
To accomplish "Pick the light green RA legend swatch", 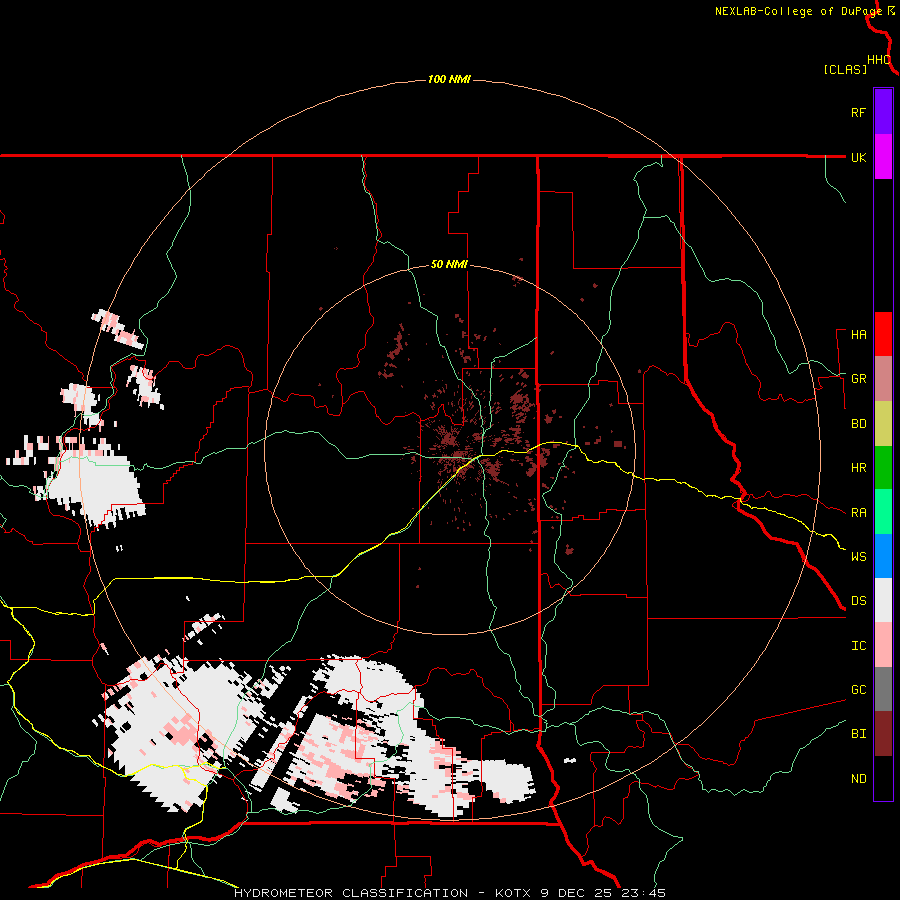I will tap(883, 512).
